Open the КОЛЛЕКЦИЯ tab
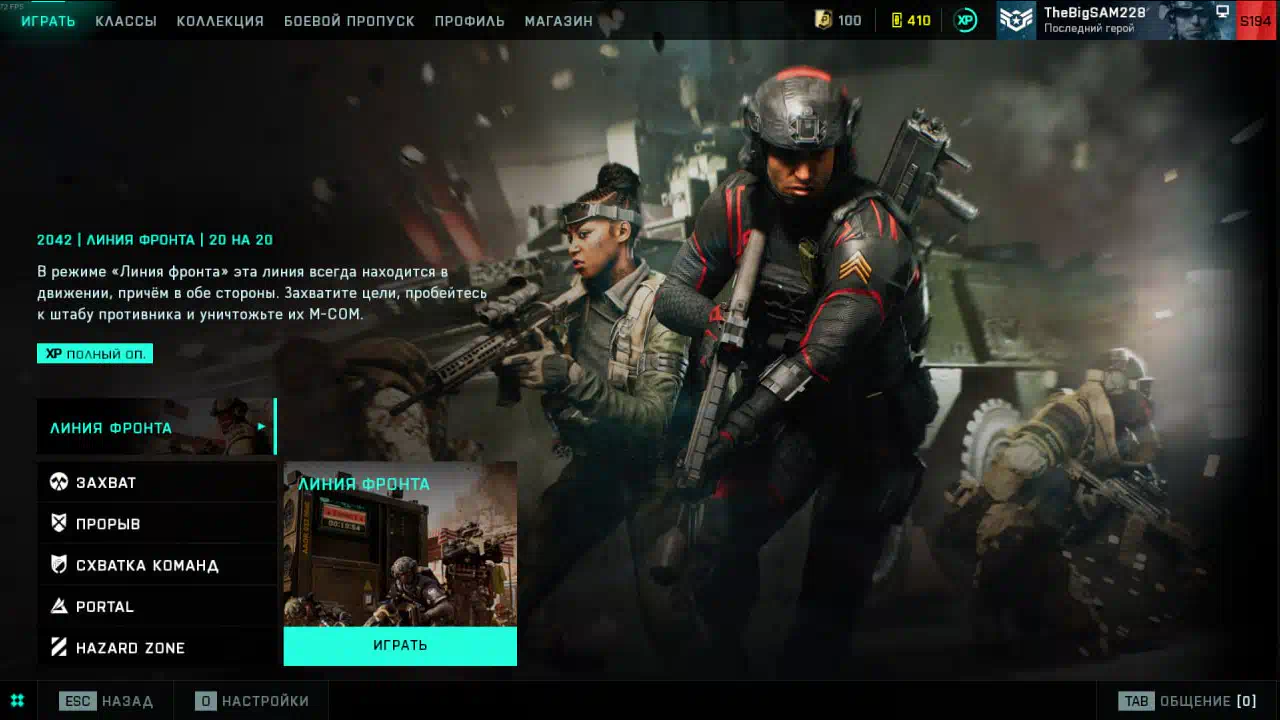 pyautogui.click(x=220, y=21)
